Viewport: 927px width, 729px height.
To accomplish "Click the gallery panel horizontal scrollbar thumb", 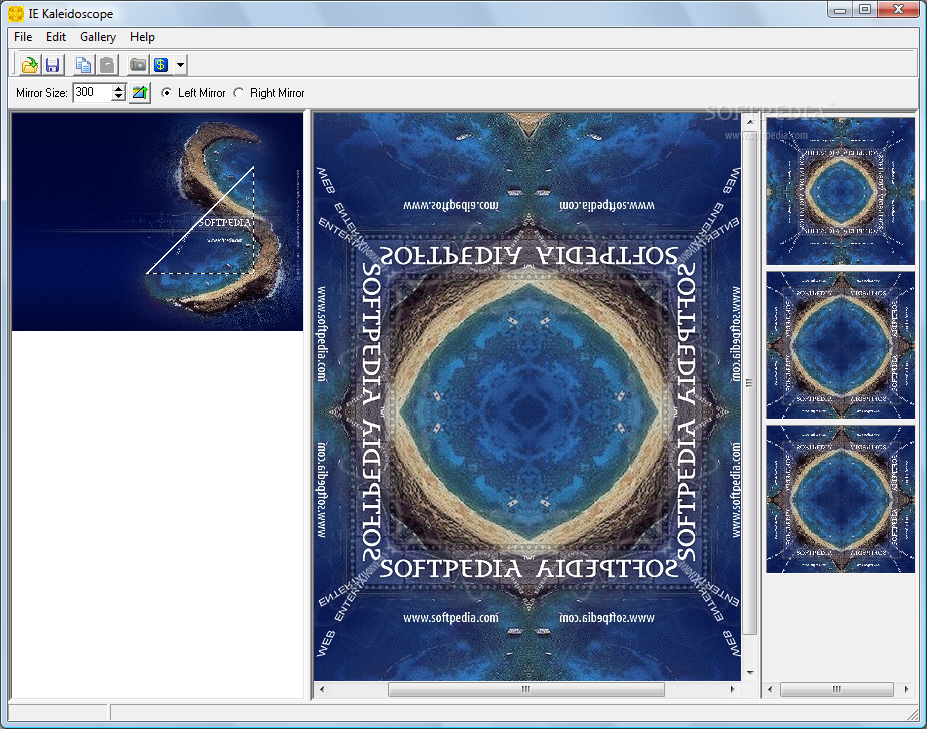I will pos(837,689).
